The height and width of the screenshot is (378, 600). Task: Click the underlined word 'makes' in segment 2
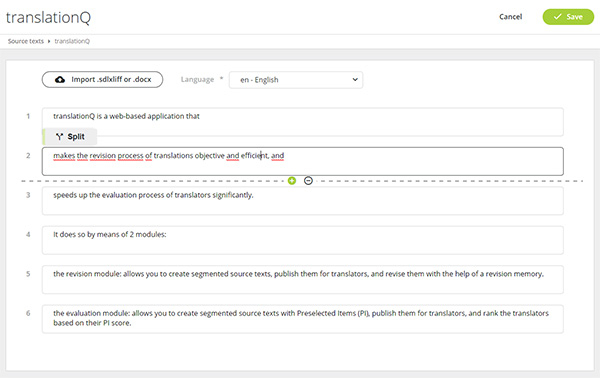tap(64, 156)
